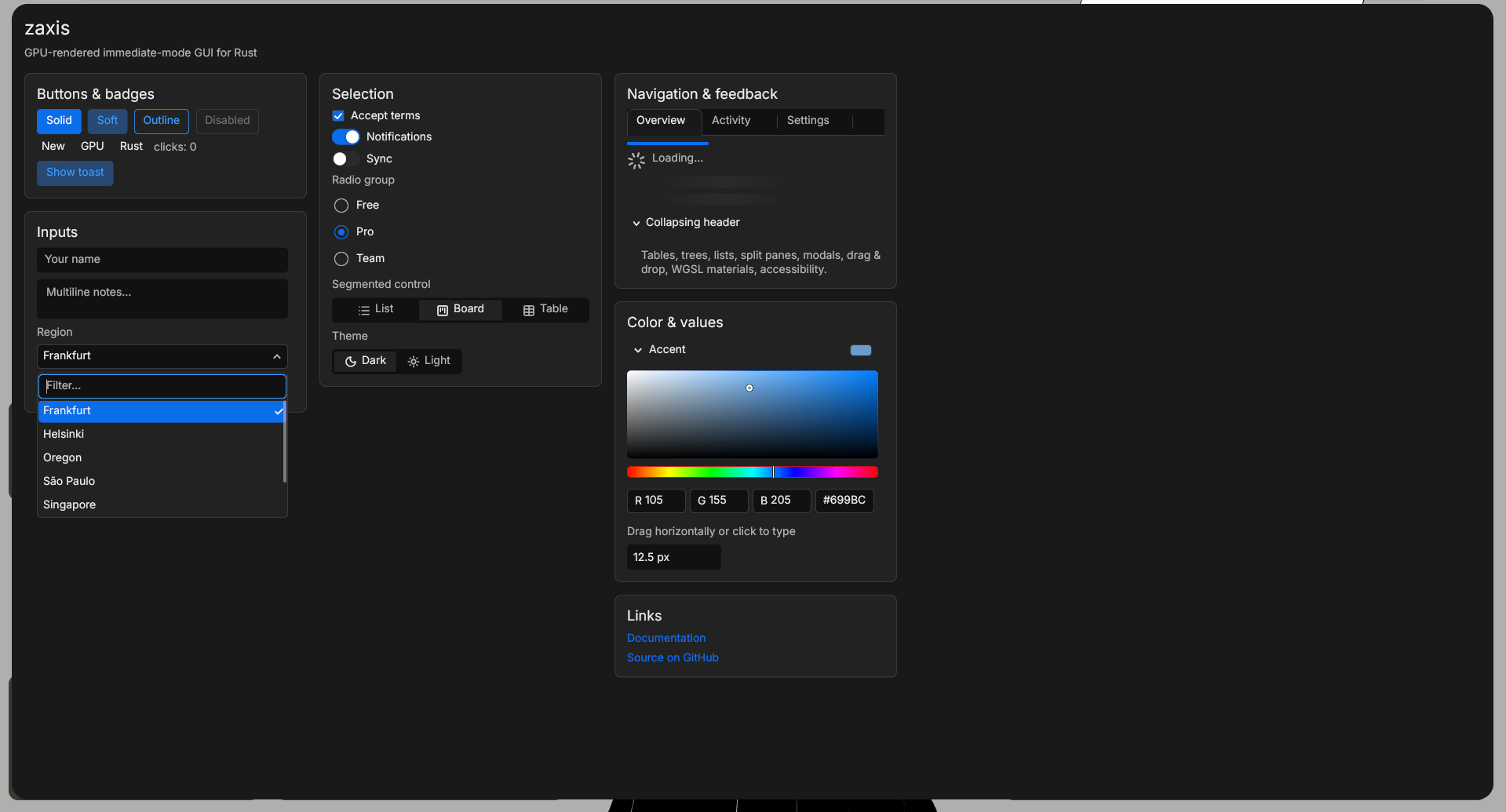Click the checkmark beside Frankfurt option
This screenshot has width=1506, height=812.
279,411
